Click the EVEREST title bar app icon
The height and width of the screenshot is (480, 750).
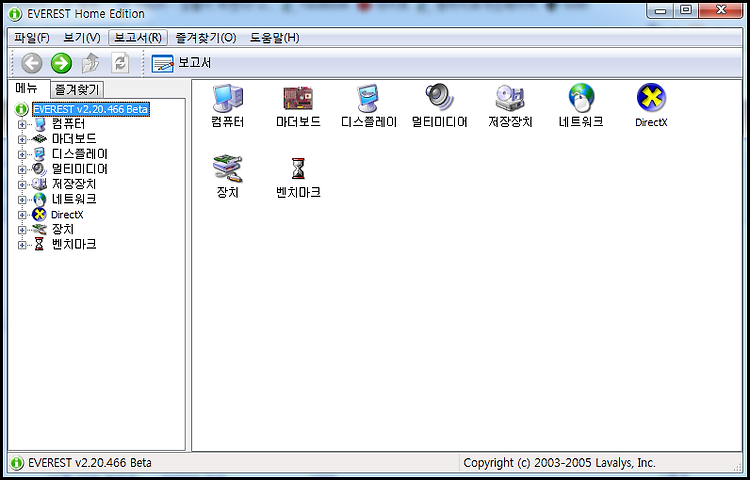tap(15, 14)
